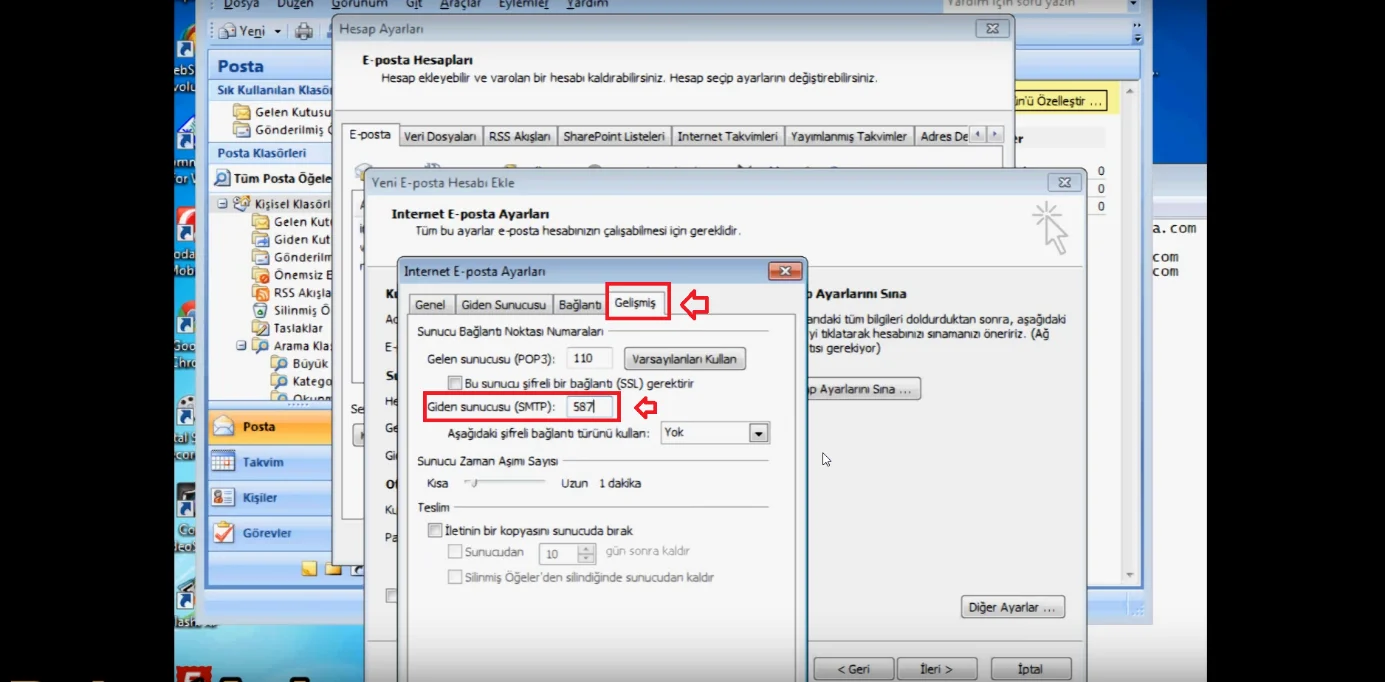Click the Varsayılanları Kullan button
Screen dimensions: 1385x682
click(684, 358)
